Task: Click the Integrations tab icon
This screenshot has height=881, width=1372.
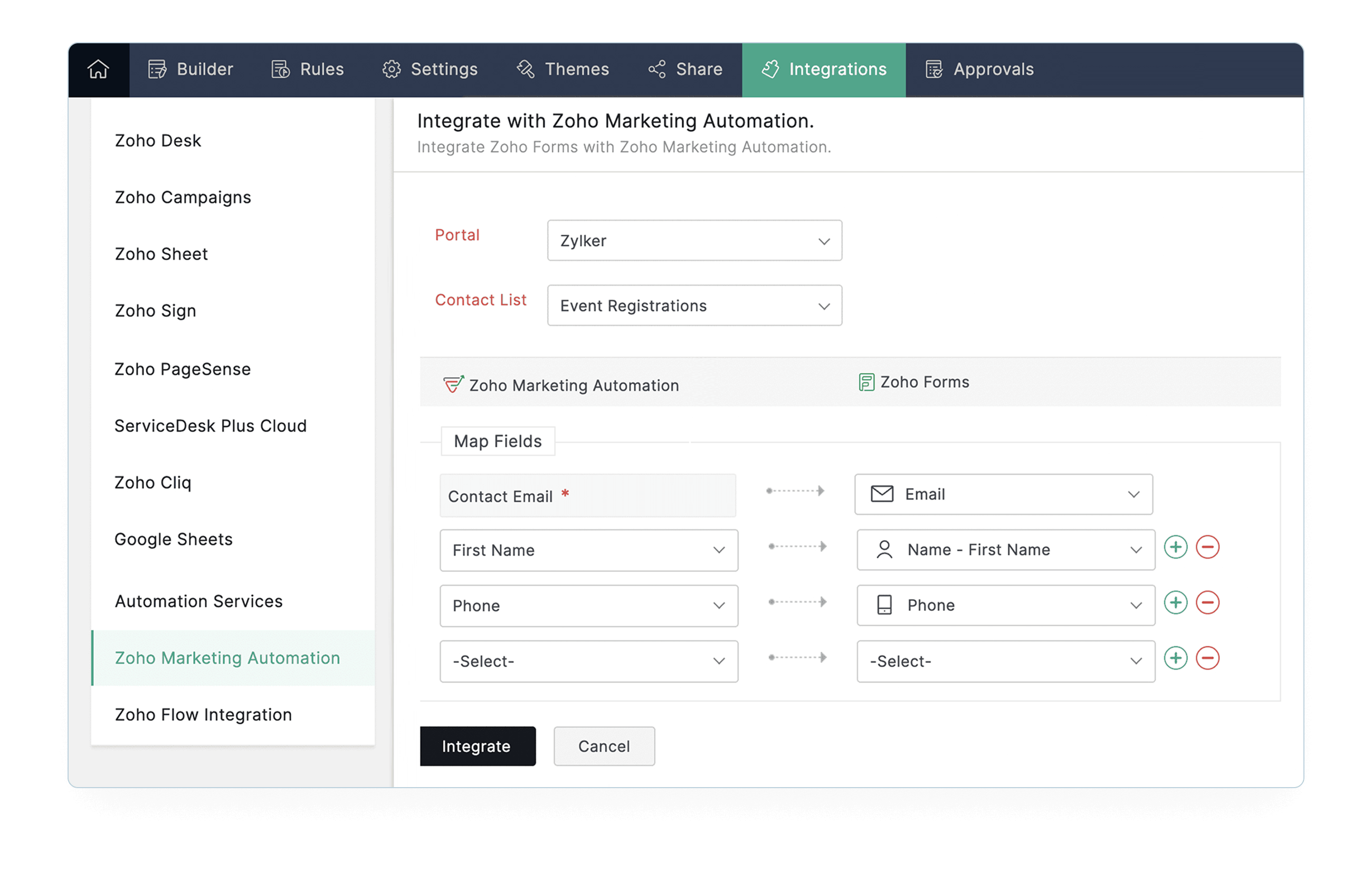Action: pos(770,69)
